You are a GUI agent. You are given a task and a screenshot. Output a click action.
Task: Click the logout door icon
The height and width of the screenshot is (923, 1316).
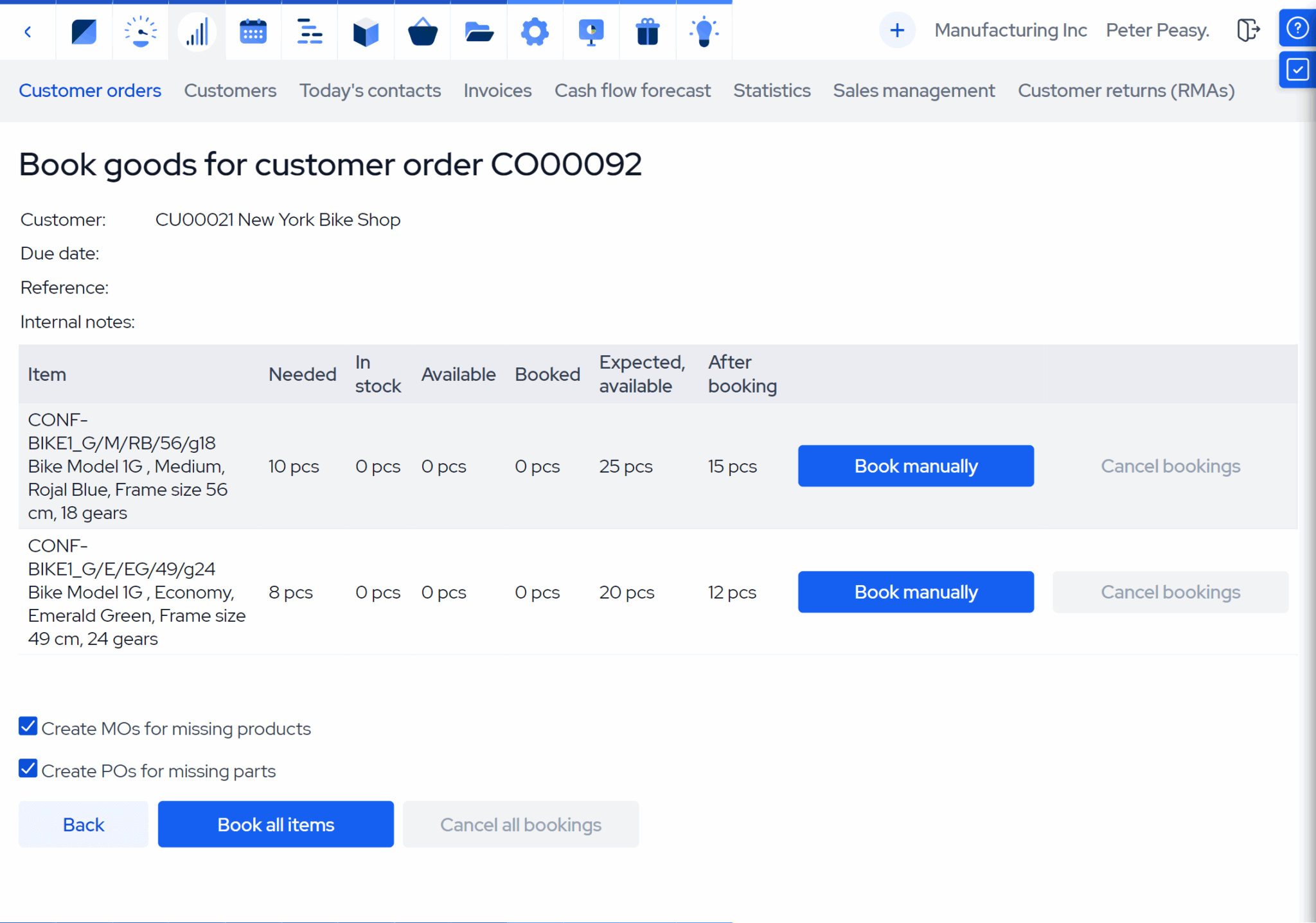pos(1249,30)
